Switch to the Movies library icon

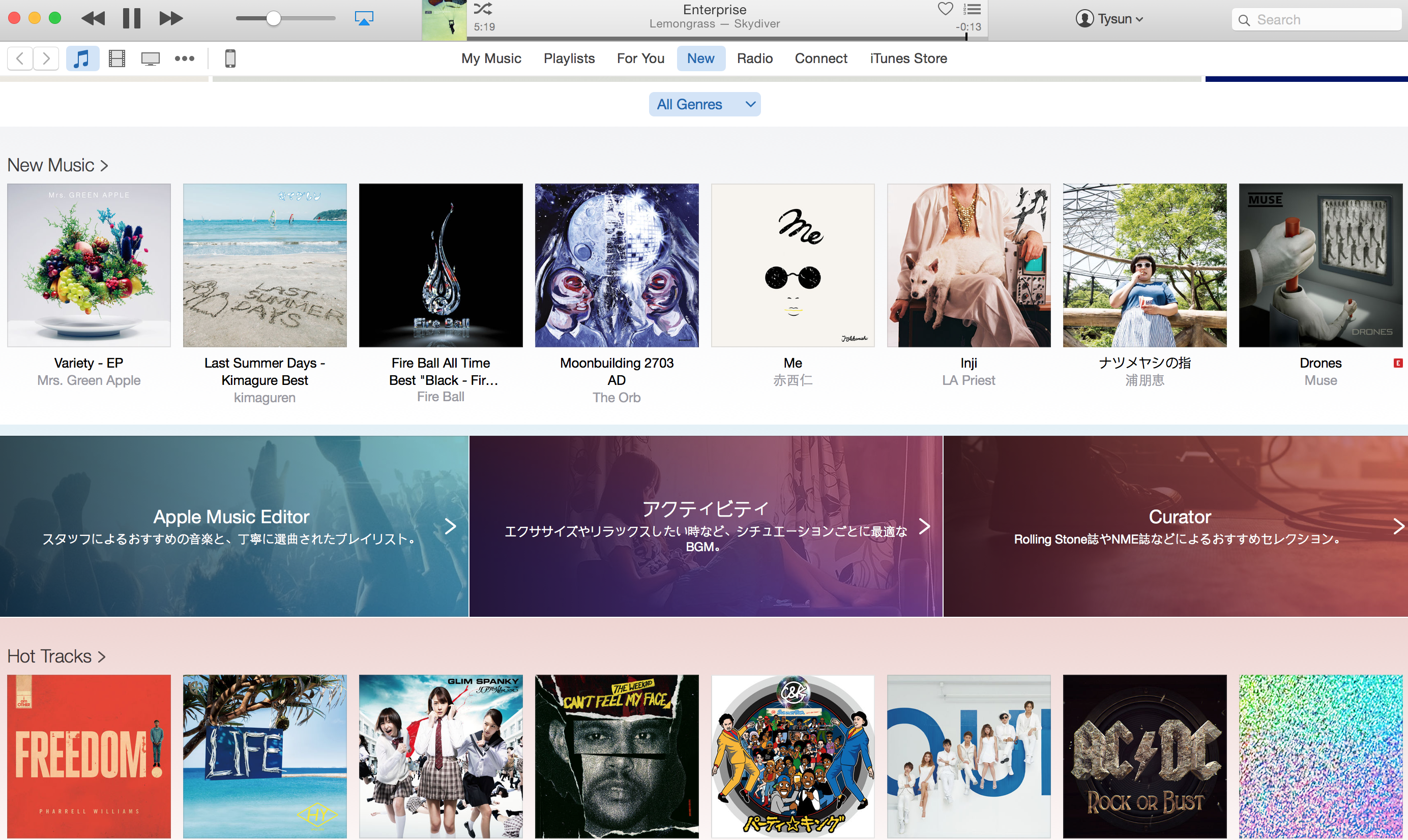pyautogui.click(x=116, y=58)
